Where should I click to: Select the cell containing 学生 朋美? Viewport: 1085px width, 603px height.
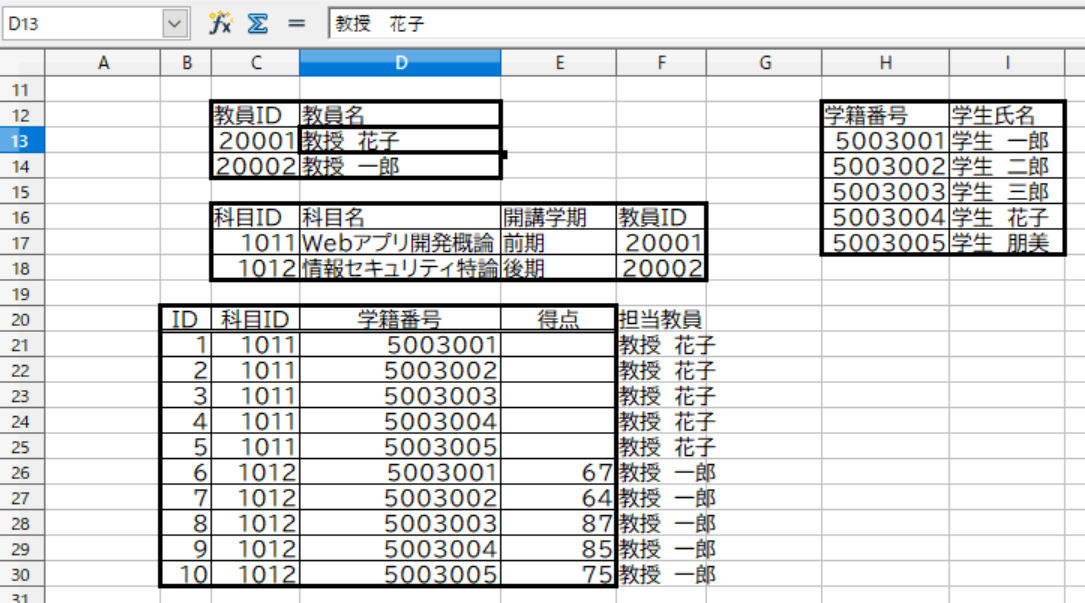pyautogui.click(x=1005, y=242)
